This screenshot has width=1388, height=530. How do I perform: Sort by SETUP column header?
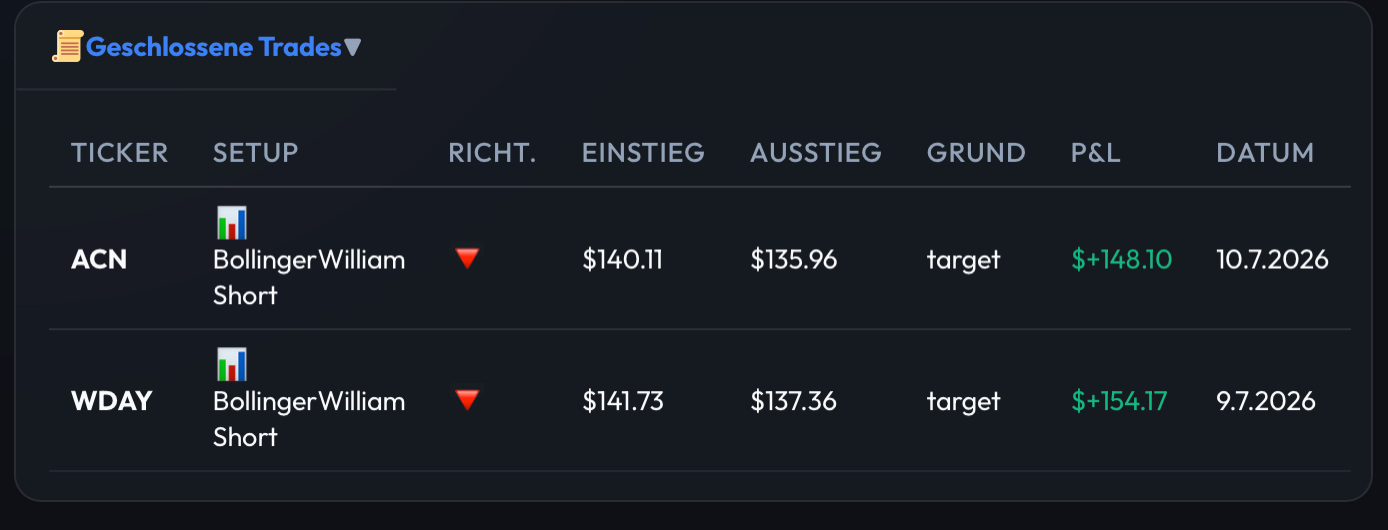coord(256,153)
